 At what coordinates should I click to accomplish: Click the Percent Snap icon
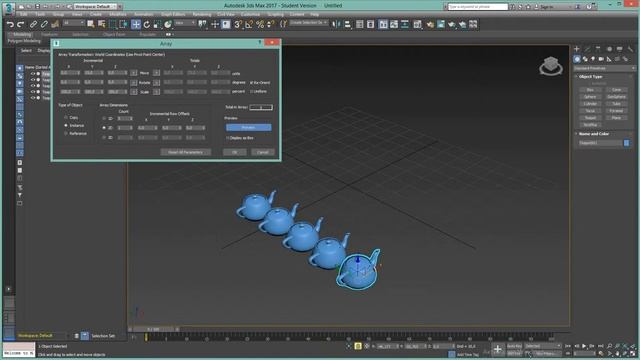coord(260,24)
